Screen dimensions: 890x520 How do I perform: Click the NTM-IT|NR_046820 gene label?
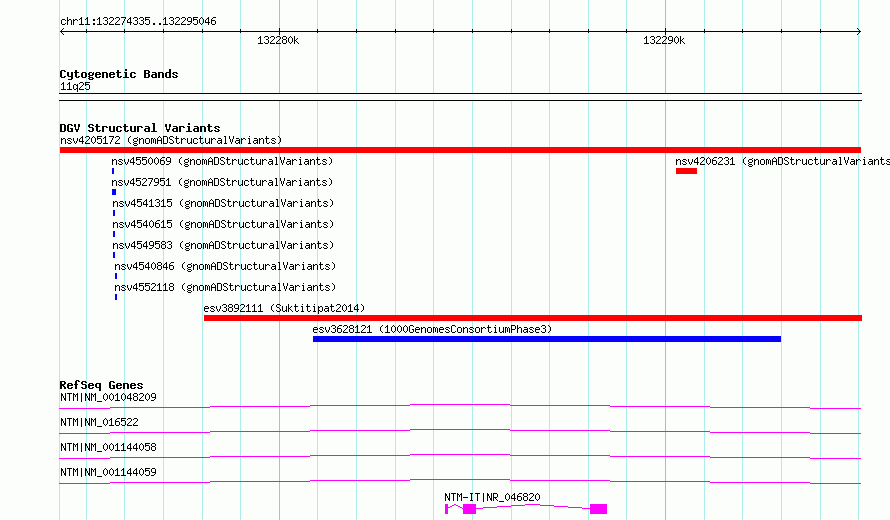click(x=492, y=497)
